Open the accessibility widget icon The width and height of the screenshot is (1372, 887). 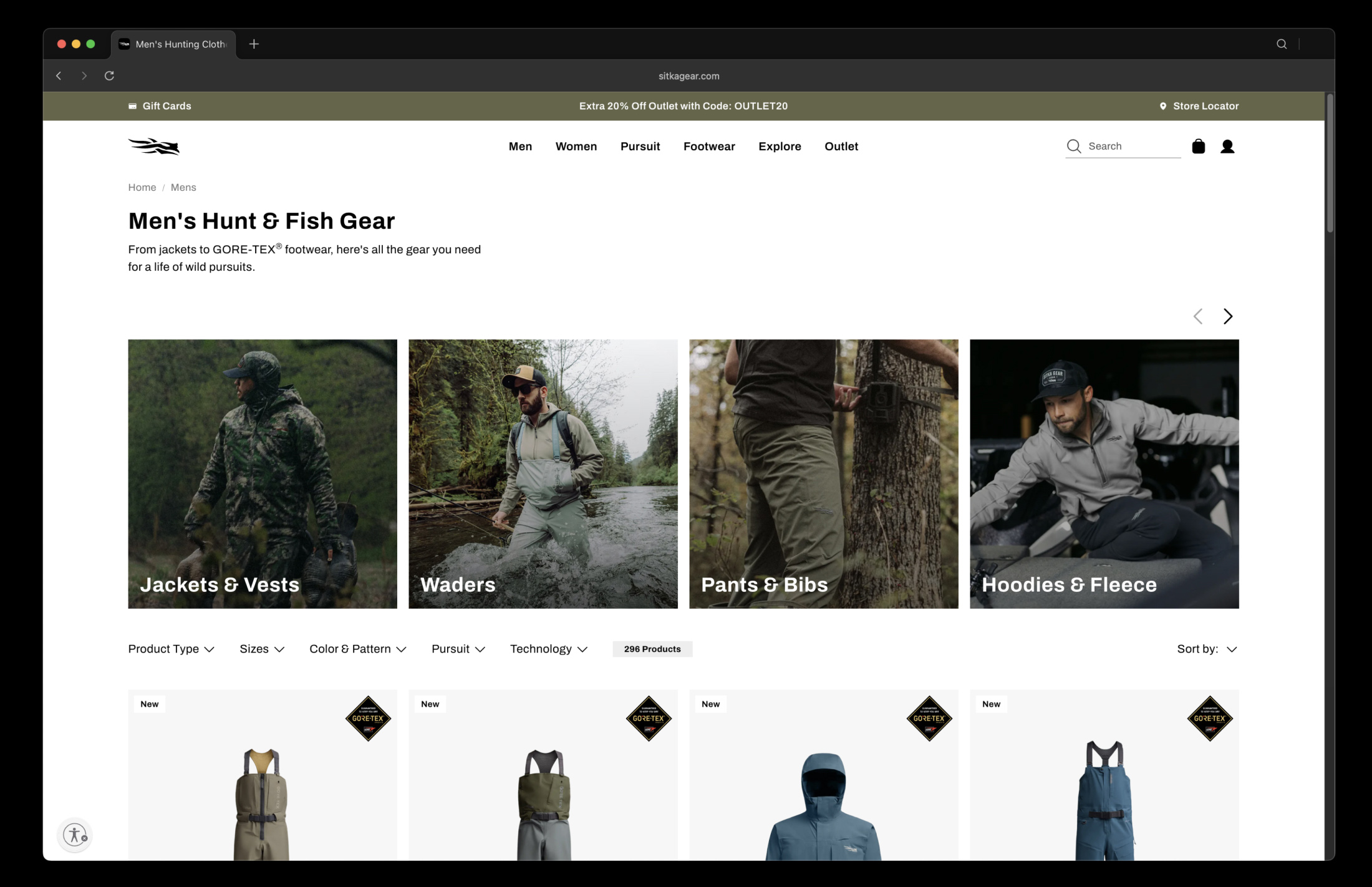coord(75,835)
